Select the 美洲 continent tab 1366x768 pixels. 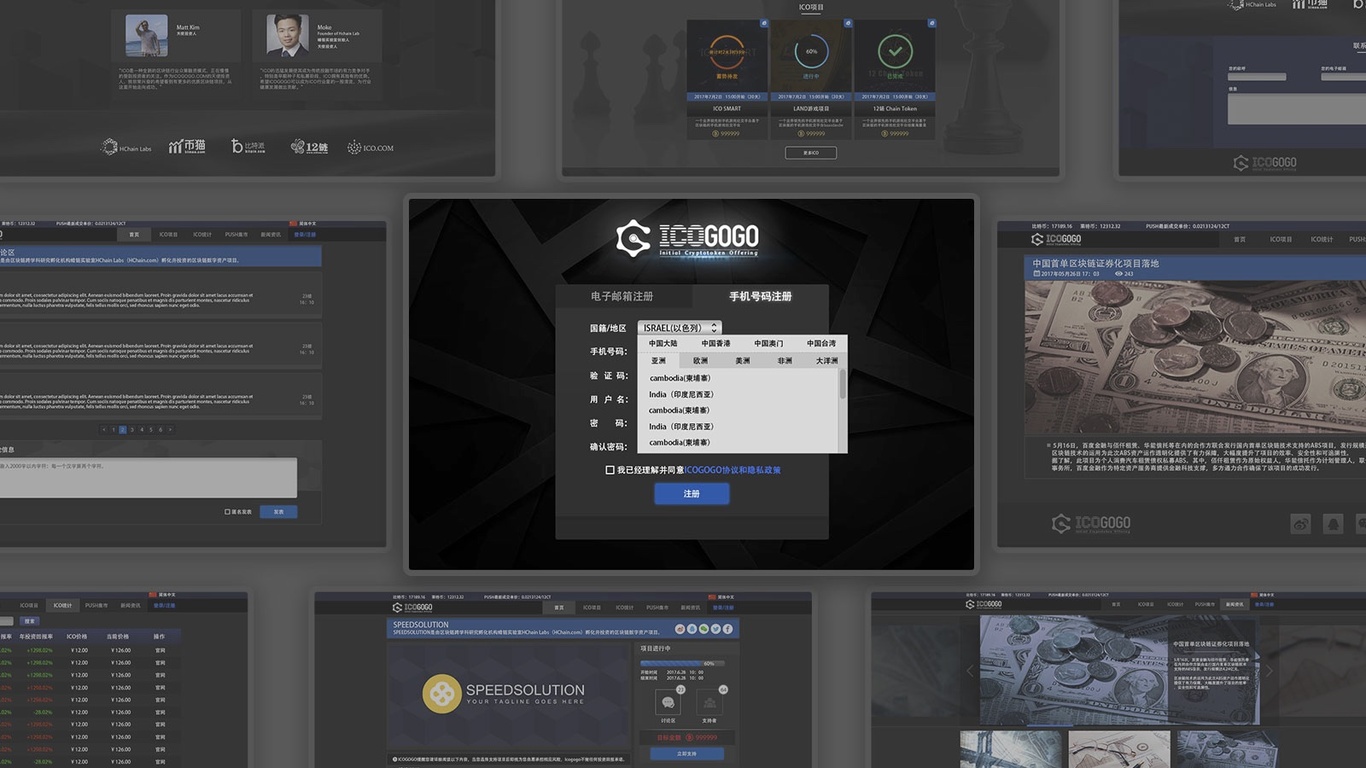[x=743, y=360]
